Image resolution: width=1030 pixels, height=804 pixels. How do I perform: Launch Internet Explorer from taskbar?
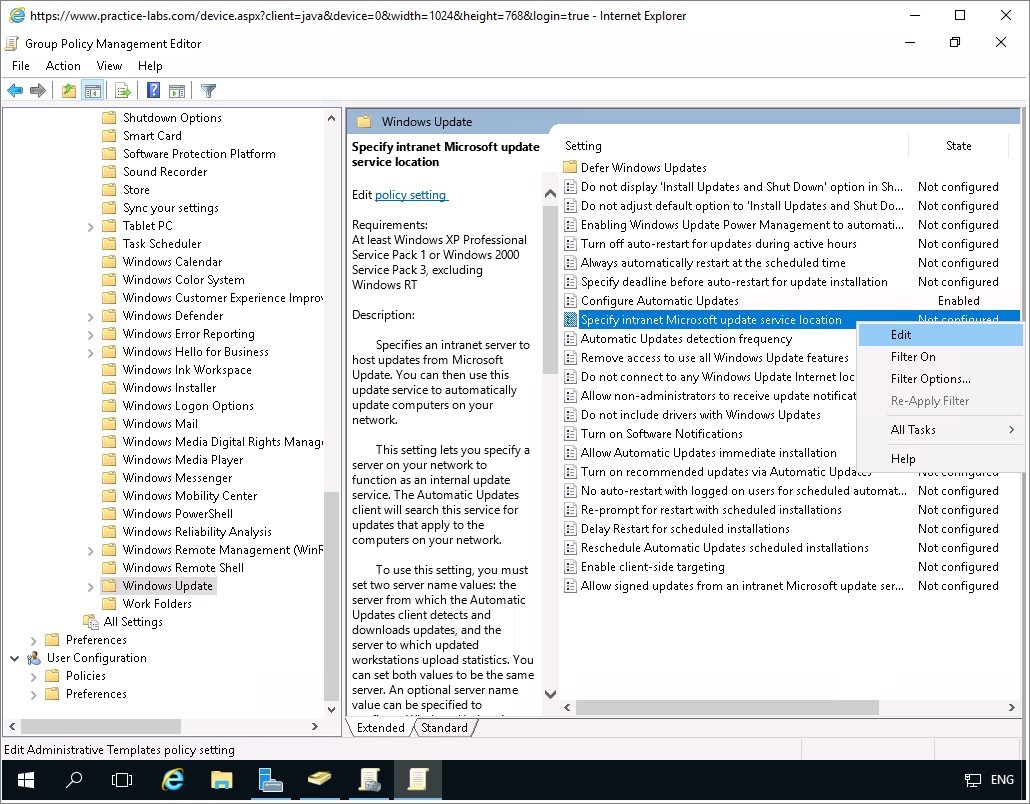click(173, 780)
